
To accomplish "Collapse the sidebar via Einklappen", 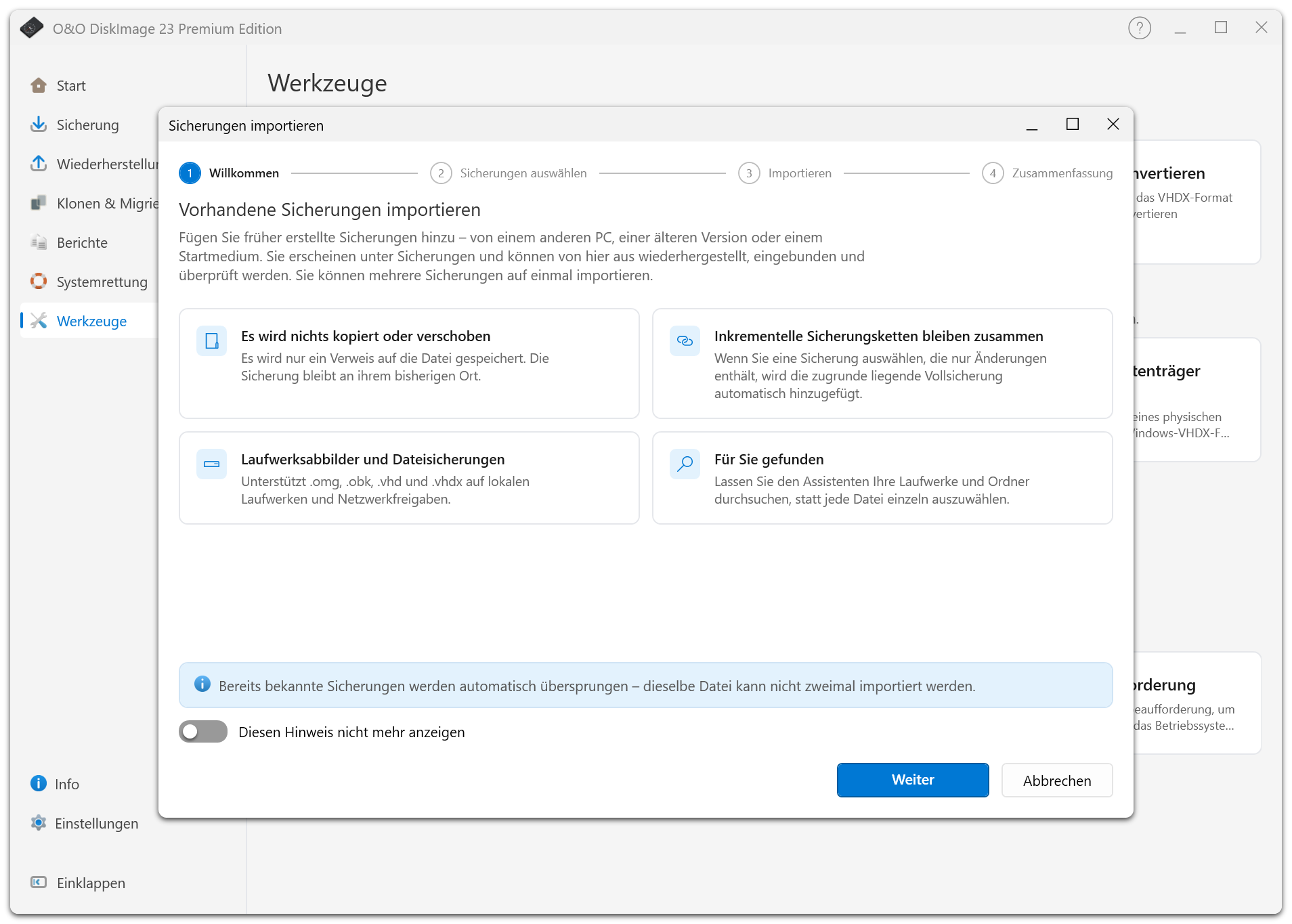I will click(88, 883).
